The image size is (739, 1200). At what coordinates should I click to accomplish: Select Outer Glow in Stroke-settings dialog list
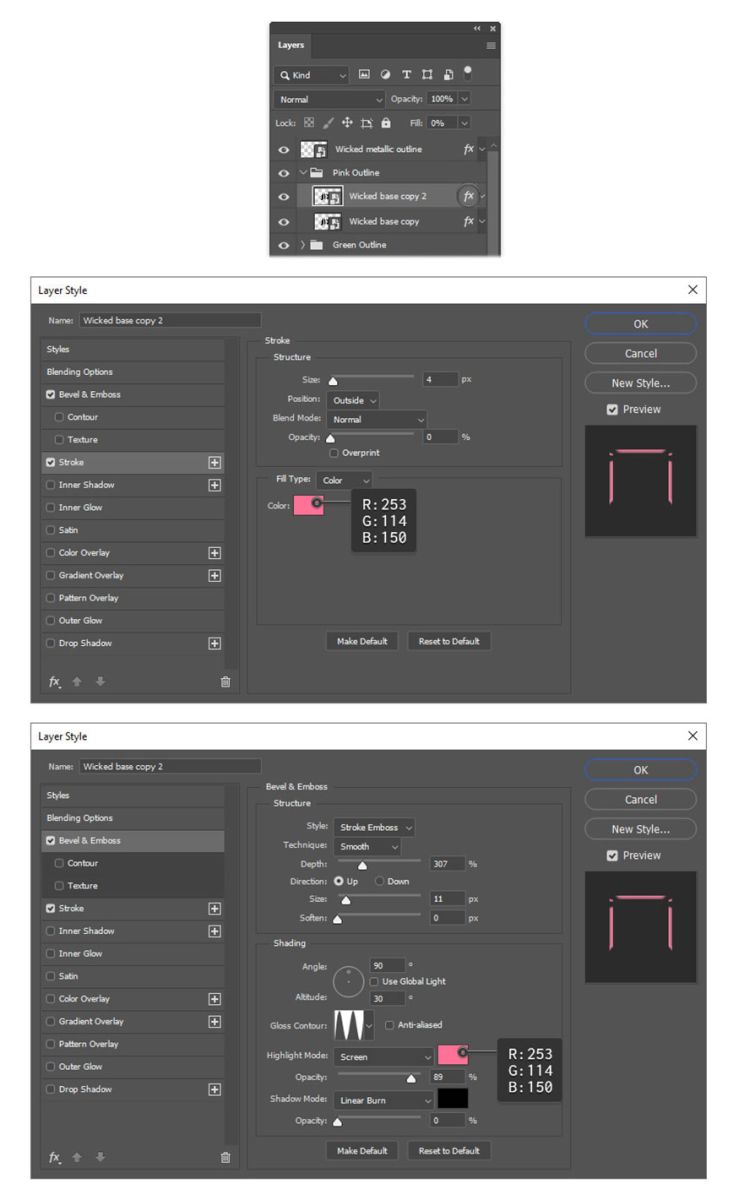(x=132, y=621)
